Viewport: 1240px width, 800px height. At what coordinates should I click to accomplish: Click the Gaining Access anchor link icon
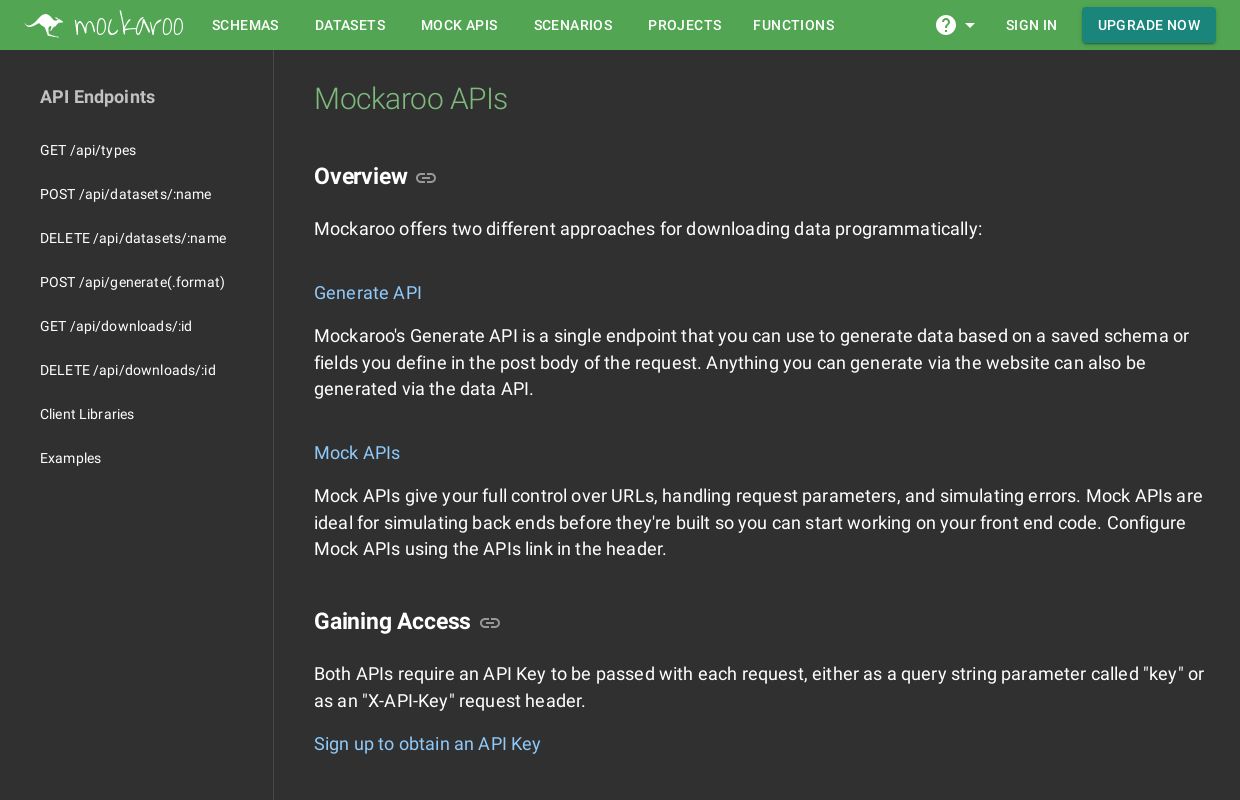pyautogui.click(x=490, y=623)
